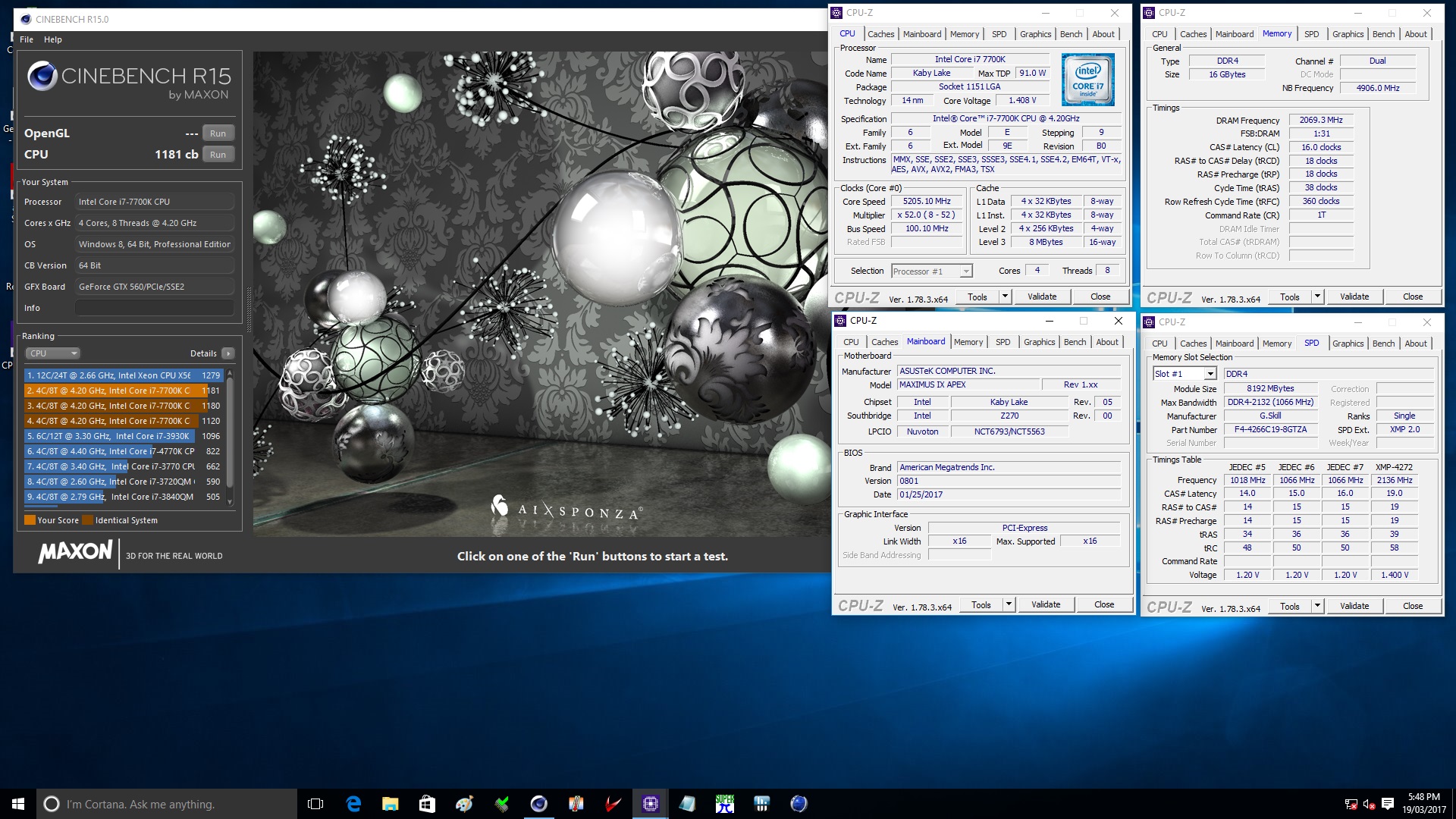The image size is (1456, 819).
Task: Click CPU-Z title icon in Mainboard window
Action: click(x=840, y=321)
